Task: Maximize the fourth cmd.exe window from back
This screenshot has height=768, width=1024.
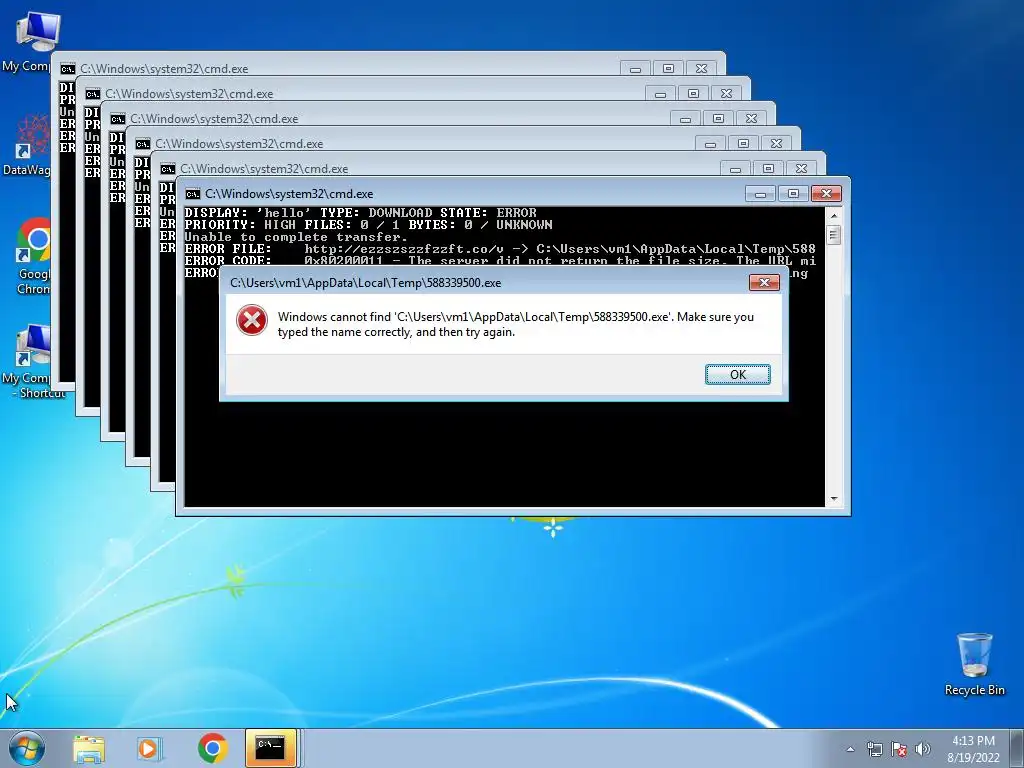Action: [x=743, y=143]
